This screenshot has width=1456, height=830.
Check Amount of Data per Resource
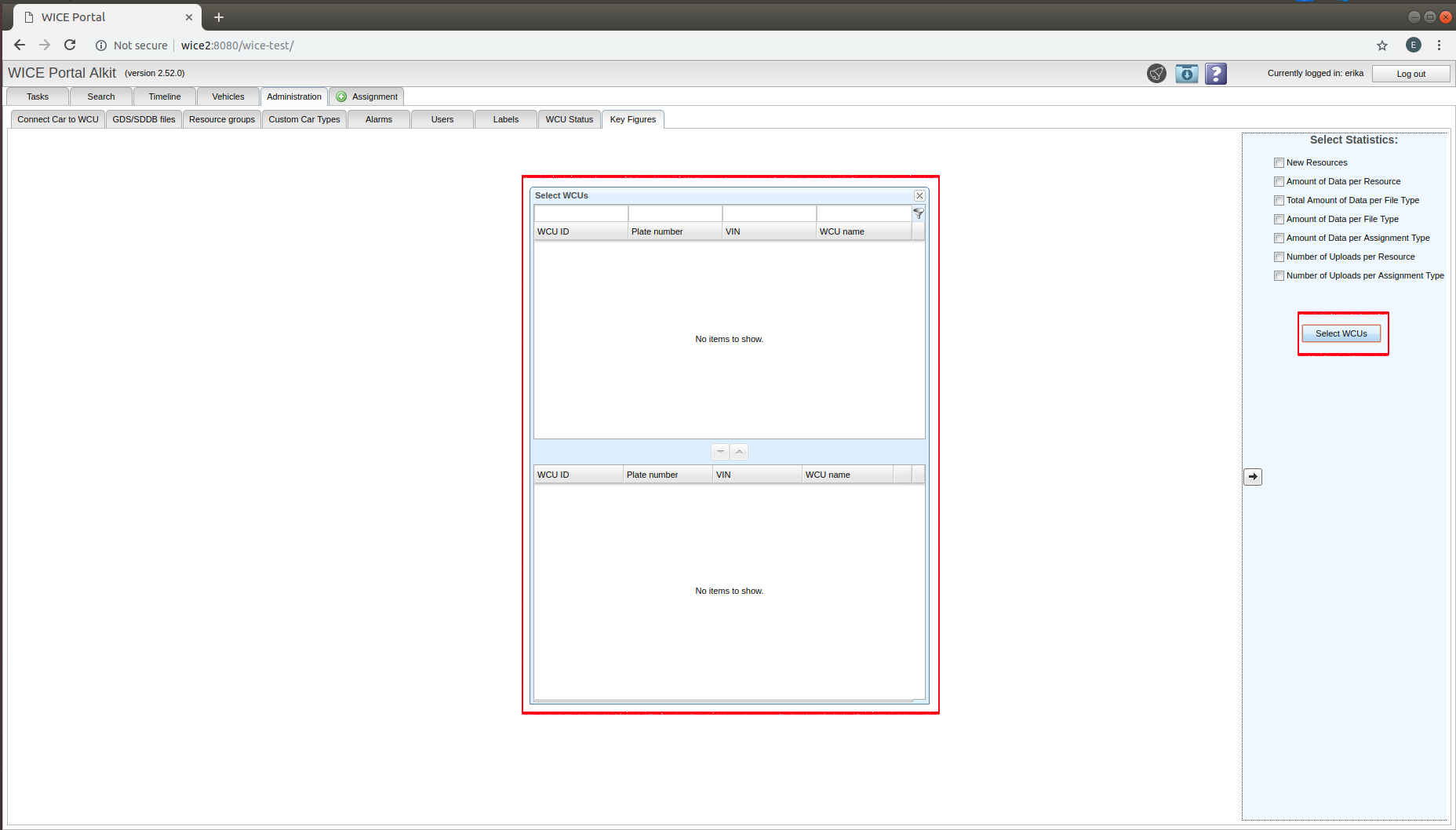tap(1279, 182)
